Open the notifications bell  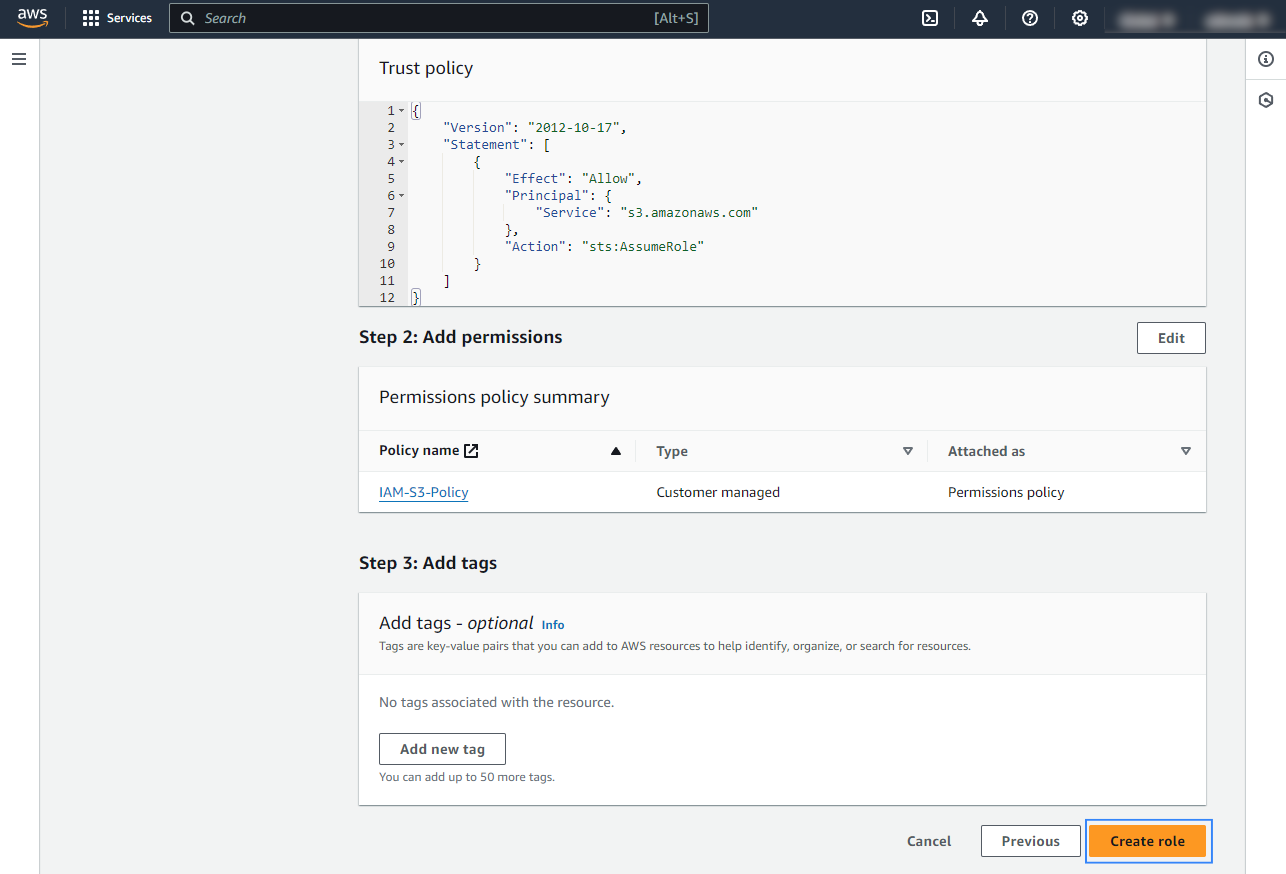(980, 18)
